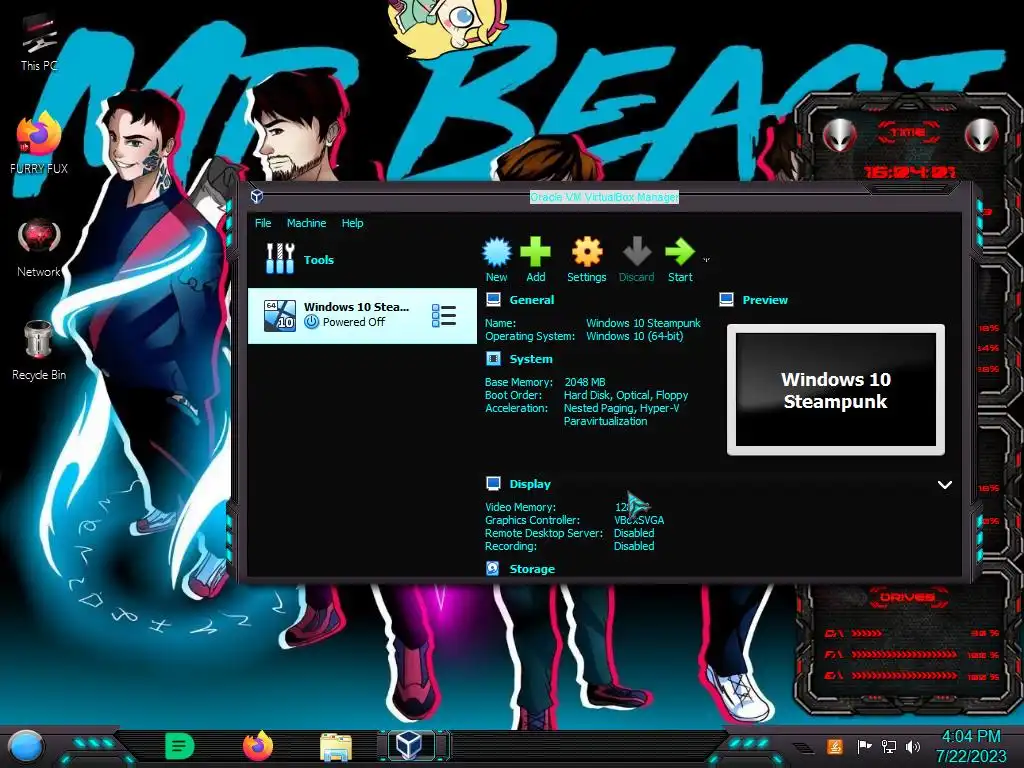Viewport: 1024px width, 768px height.
Task: Click the power state icon beside Powered Off
Action: 312,322
